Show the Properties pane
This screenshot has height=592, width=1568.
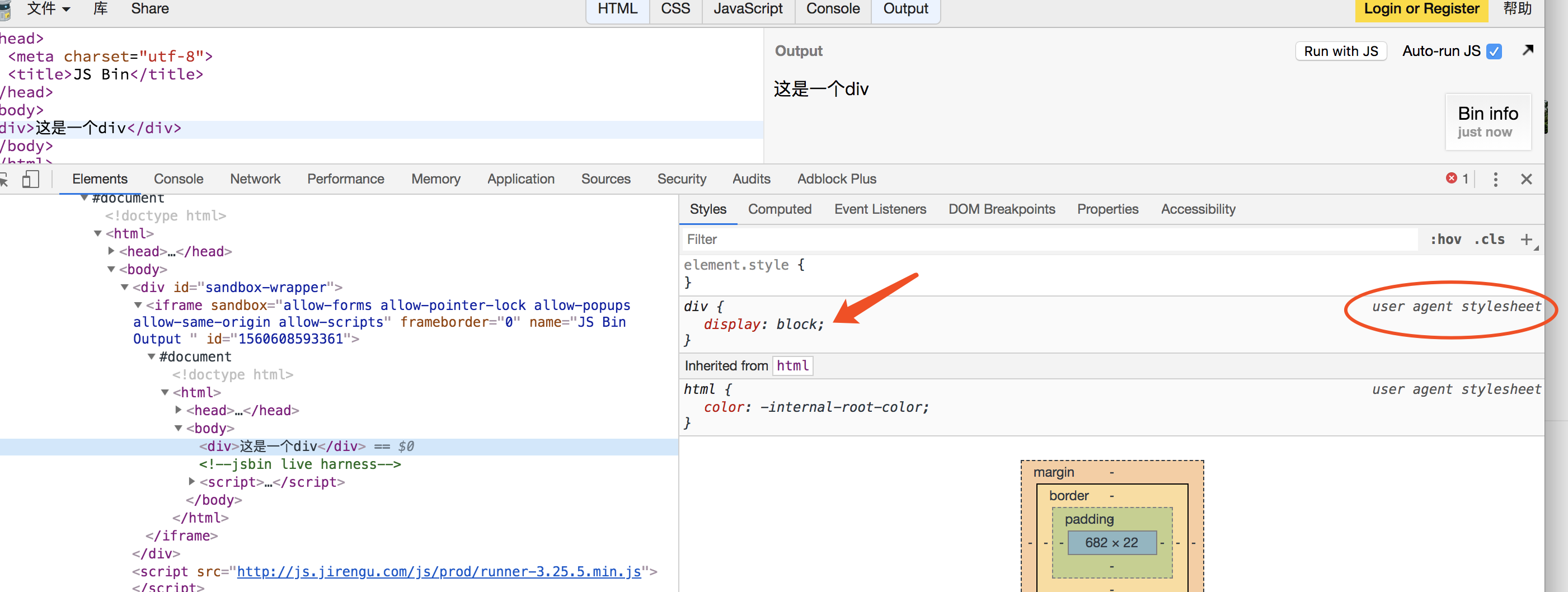click(x=1108, y=209)
